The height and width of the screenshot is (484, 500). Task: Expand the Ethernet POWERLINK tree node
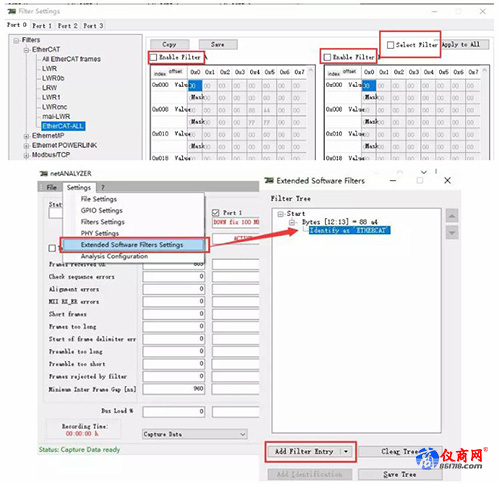click(x=26, y=146)
